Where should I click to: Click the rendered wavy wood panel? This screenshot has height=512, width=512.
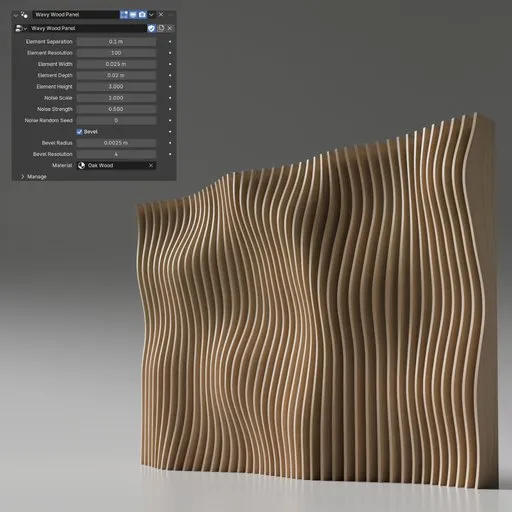pos(317,300)
